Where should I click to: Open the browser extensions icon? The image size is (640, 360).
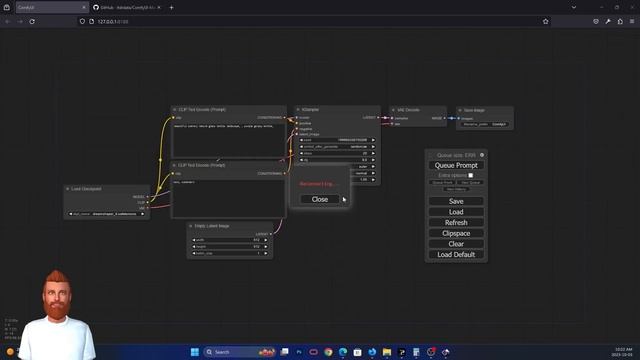coord(620,21)
